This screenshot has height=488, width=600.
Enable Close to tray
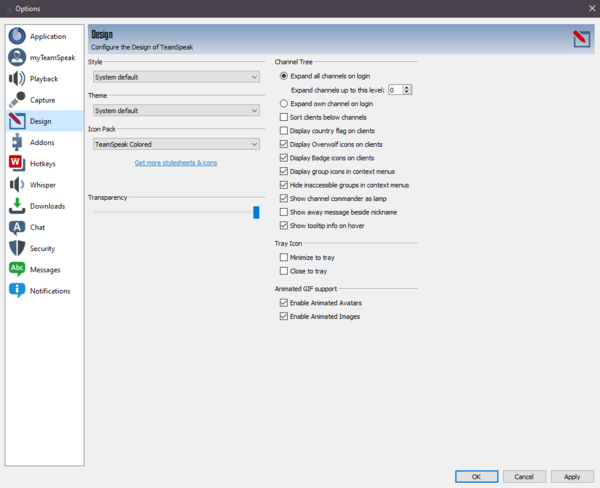tap(284, 271)
